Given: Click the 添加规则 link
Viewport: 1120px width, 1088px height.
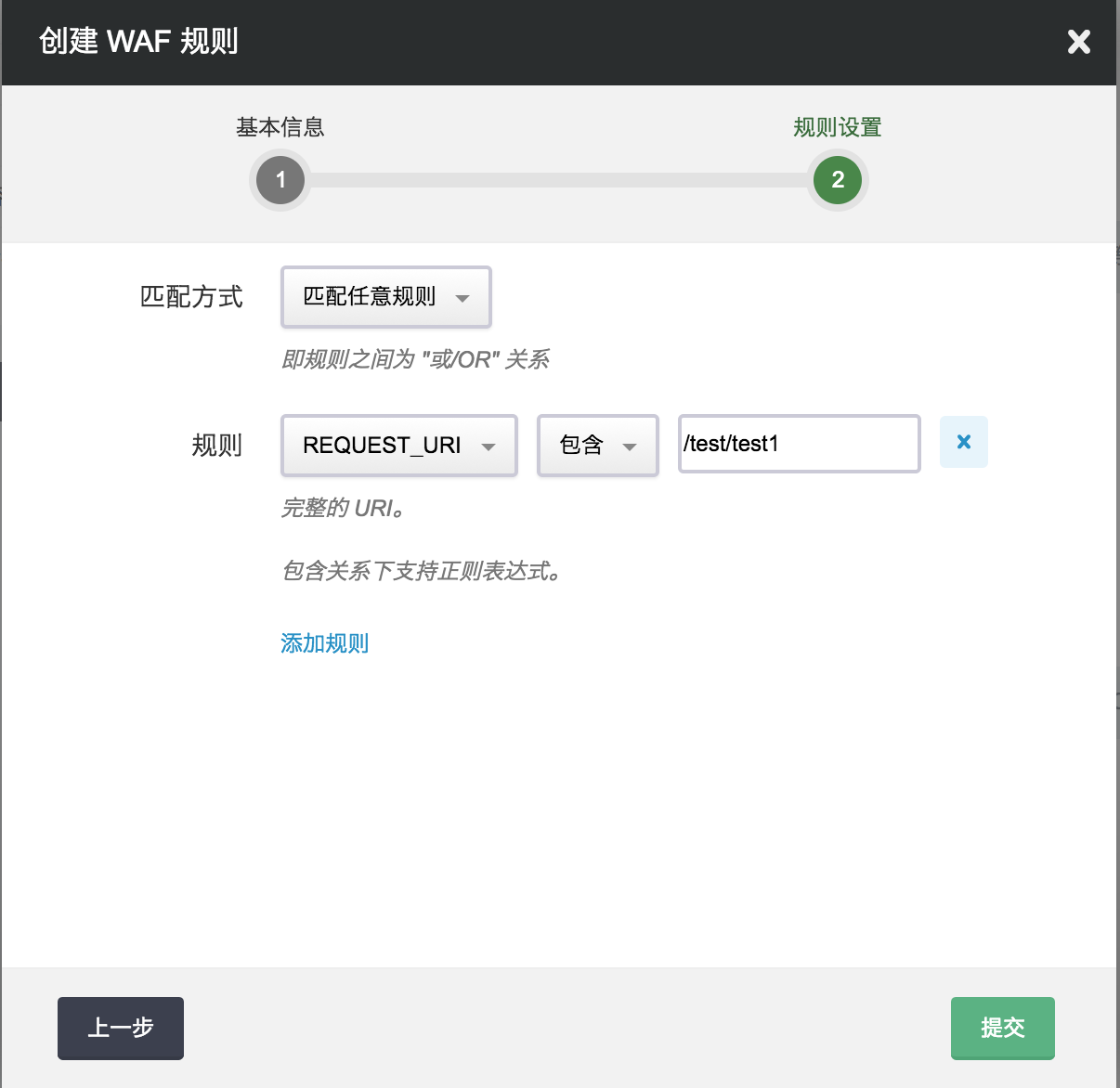Looking at the screenshot, I should (x=324, y=643).
